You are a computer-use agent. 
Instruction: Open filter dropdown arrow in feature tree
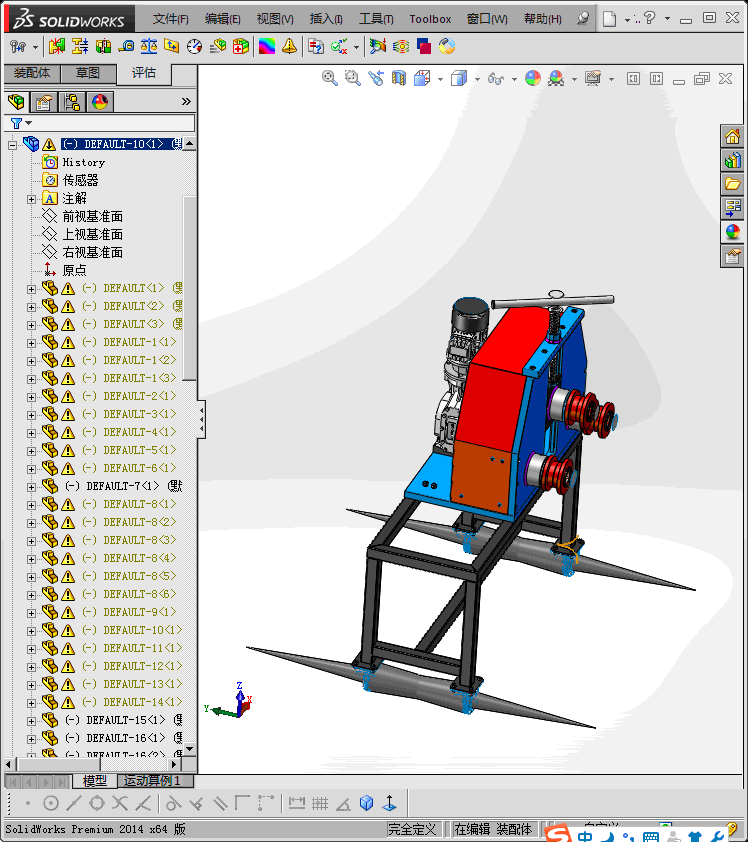[x=28, y=123]
